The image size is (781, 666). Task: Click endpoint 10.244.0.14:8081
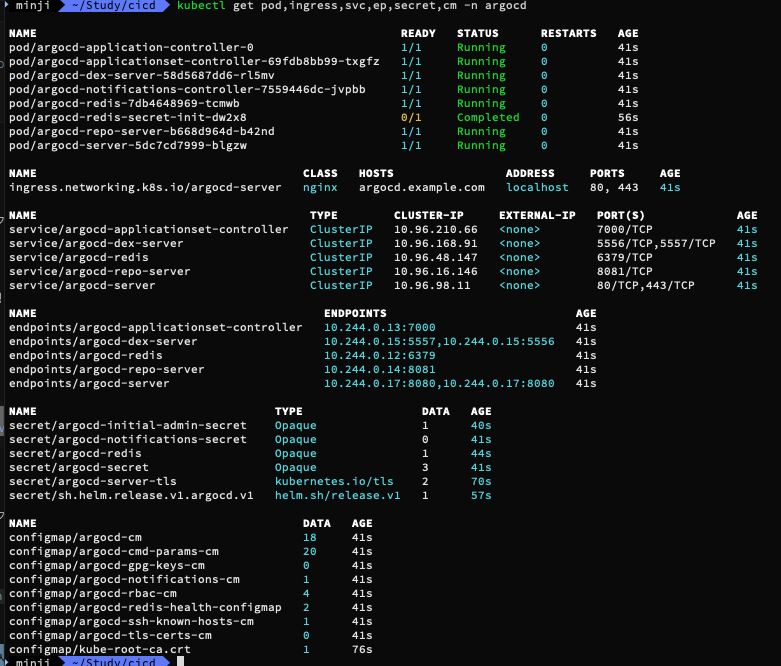[380, 369]
